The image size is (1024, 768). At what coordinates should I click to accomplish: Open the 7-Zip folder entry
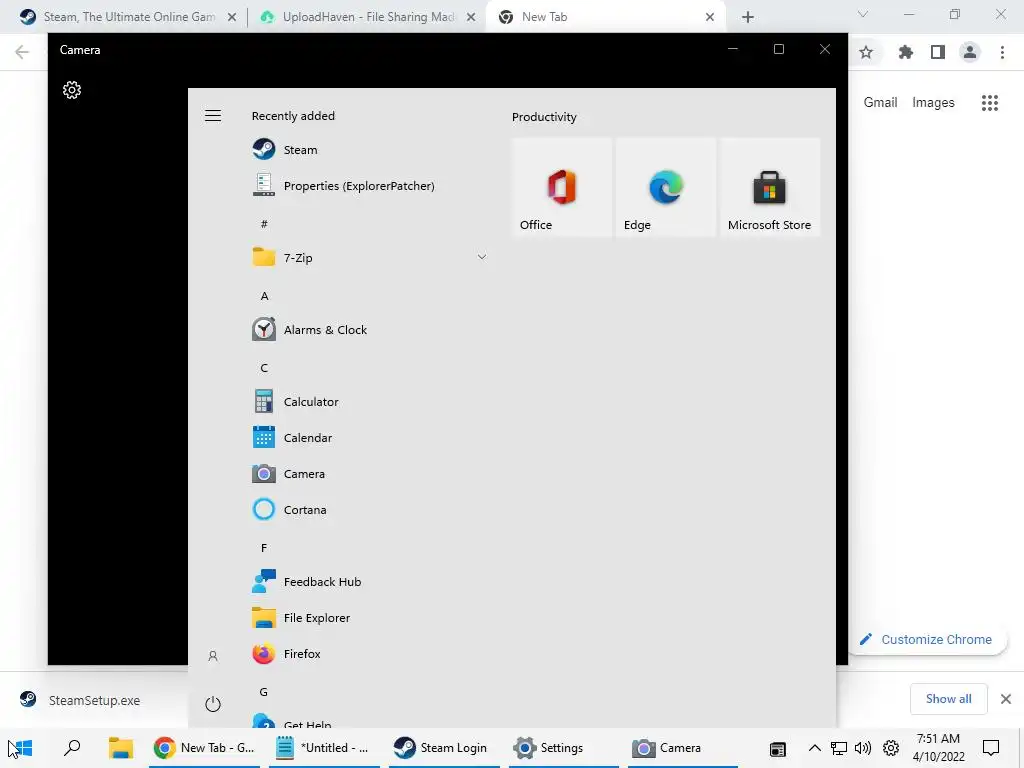click(370, 257)
